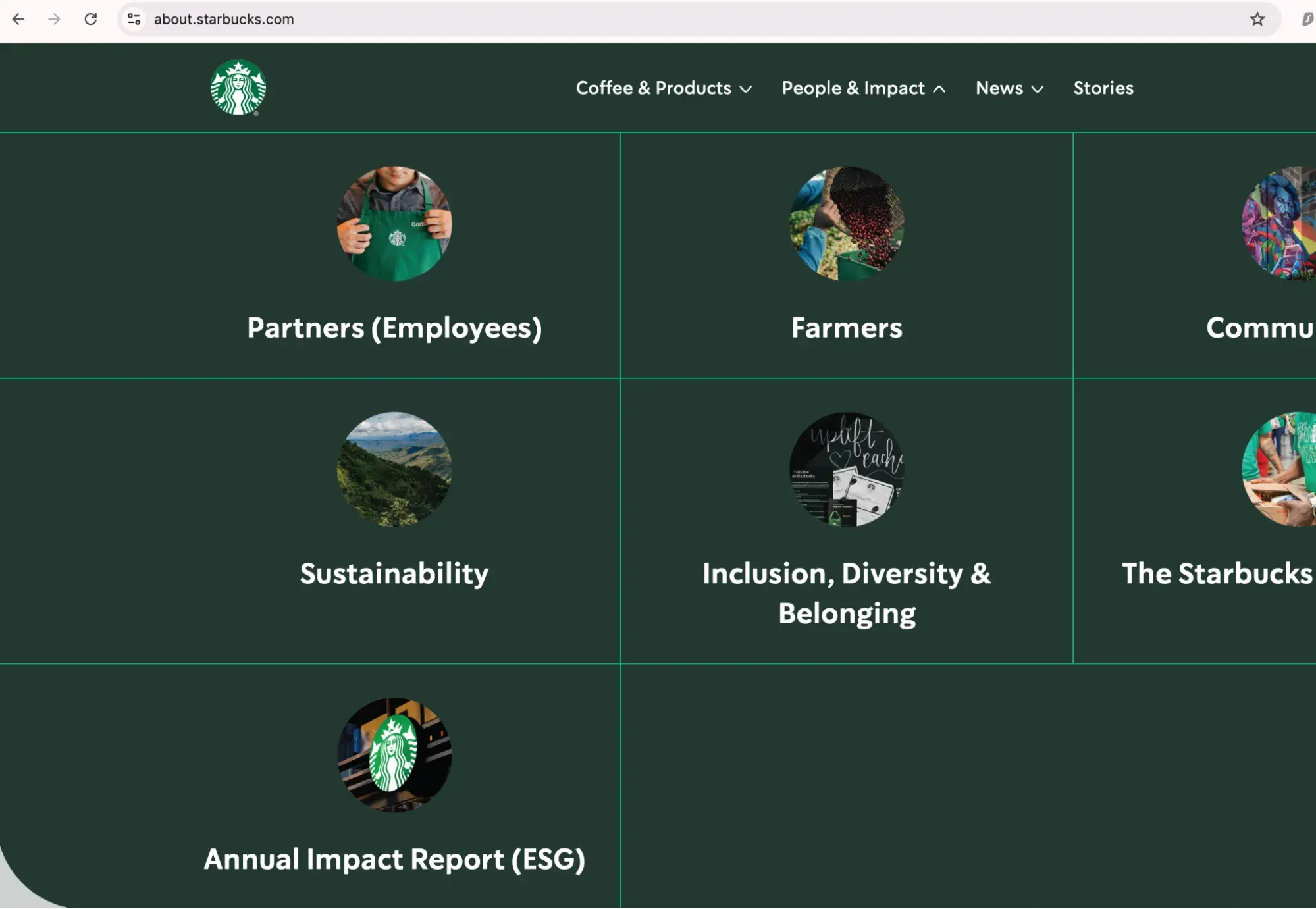
Task: Click the volunteers Starbucks Foundation thumbnail
Action: pos(1279,469)
